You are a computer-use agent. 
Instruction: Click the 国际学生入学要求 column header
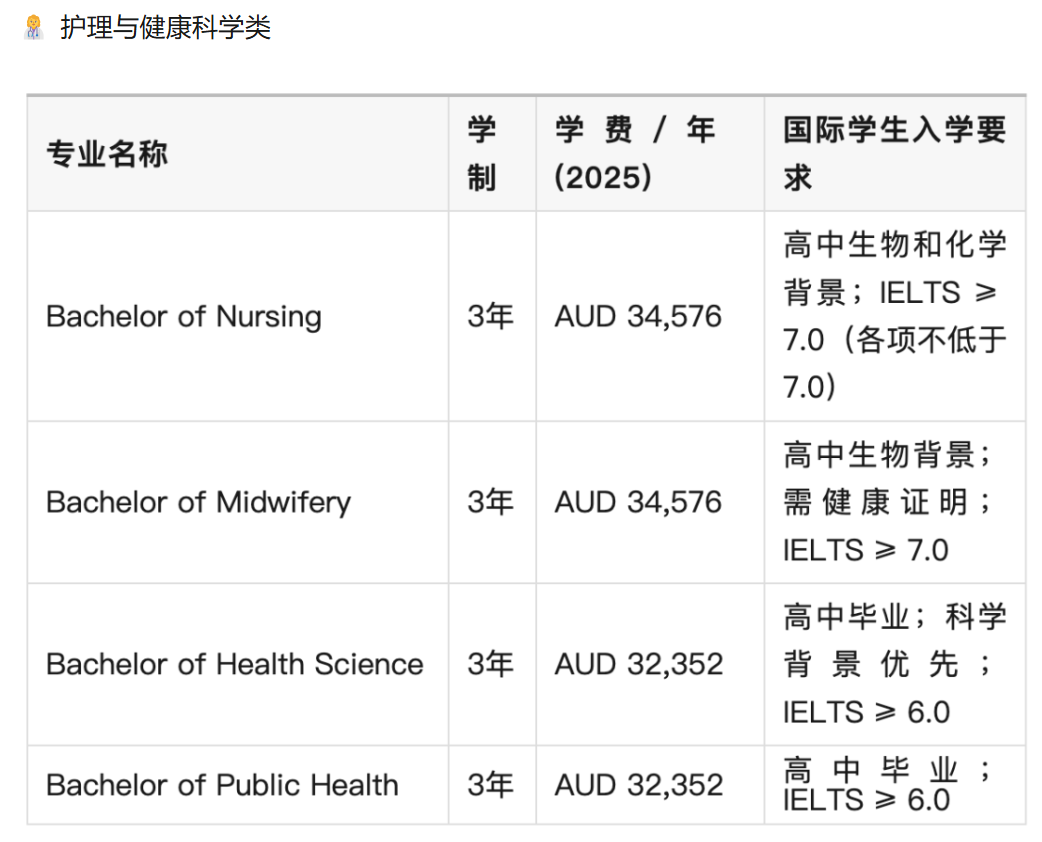(894, 154)
